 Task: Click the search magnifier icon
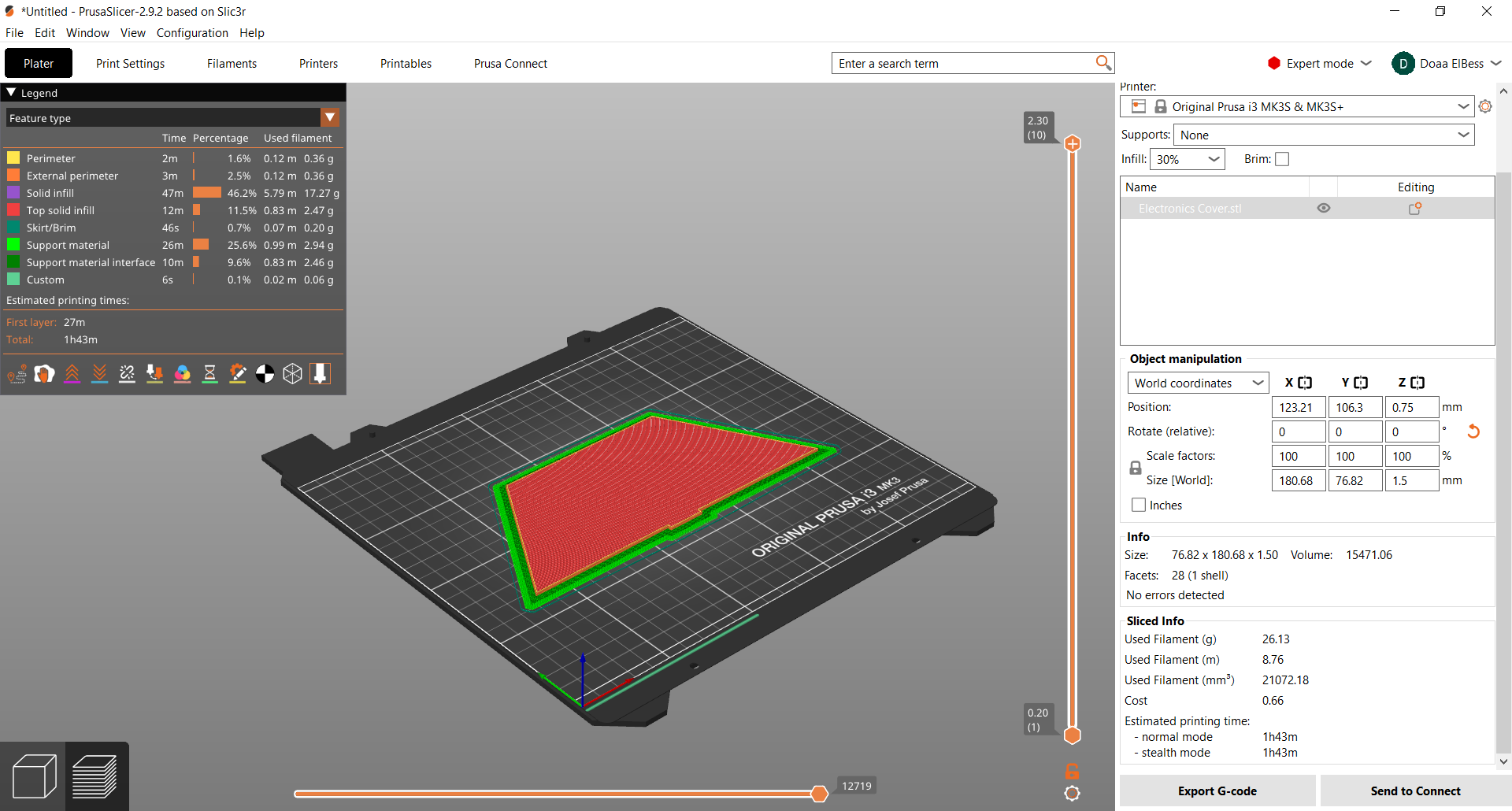click(x=1103, y=63)
